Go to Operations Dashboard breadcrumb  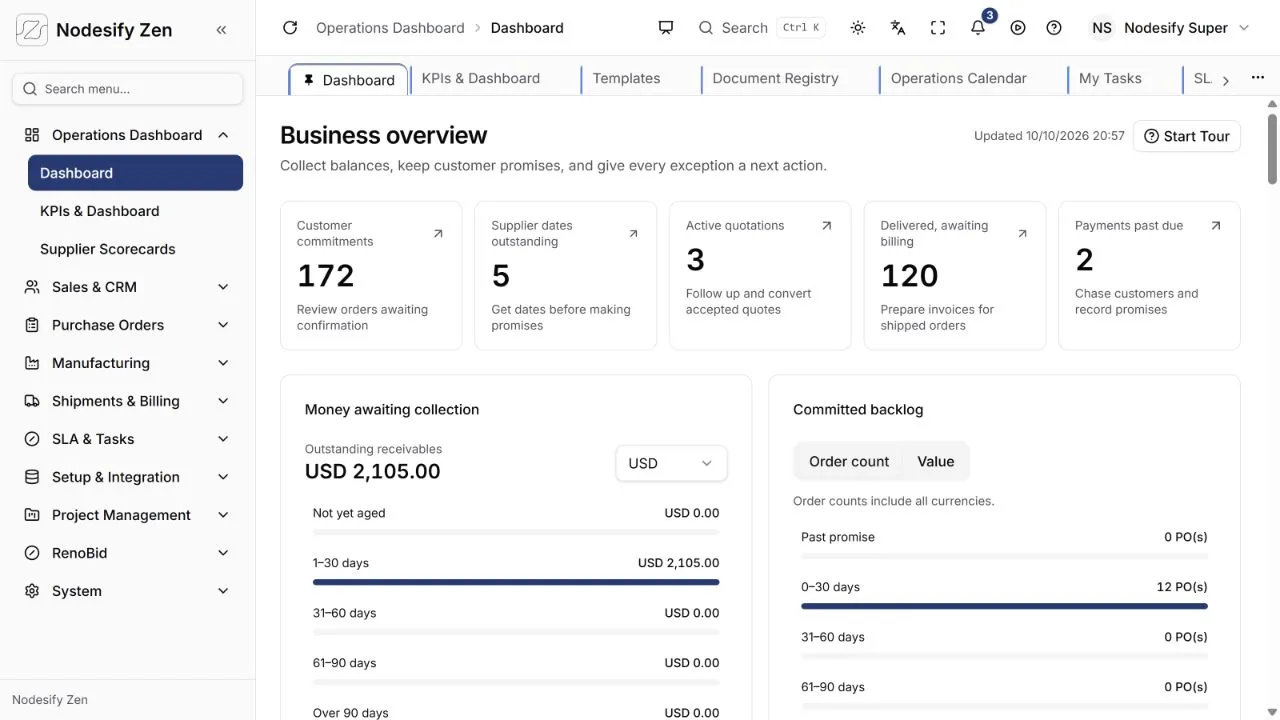click(390, 28)
